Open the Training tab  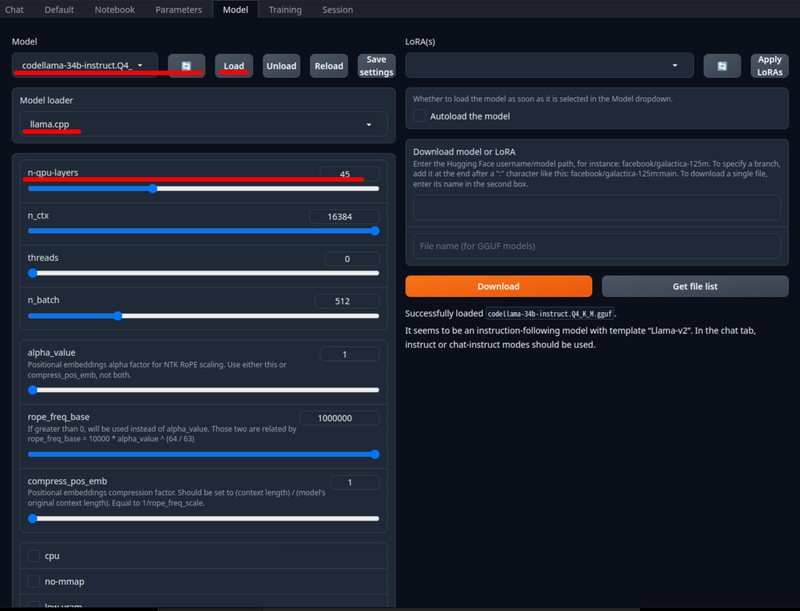tap(285, 10)
